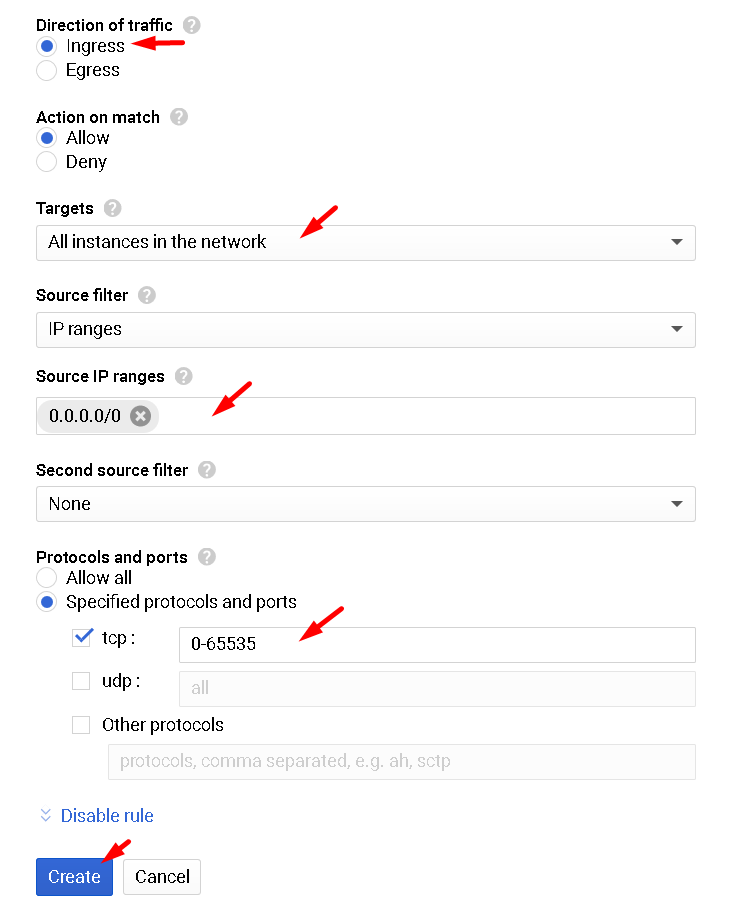The image size is (739, 914).
Task: Uncheck the tcp protocol checkbox
Action: [x=82, y=637]
